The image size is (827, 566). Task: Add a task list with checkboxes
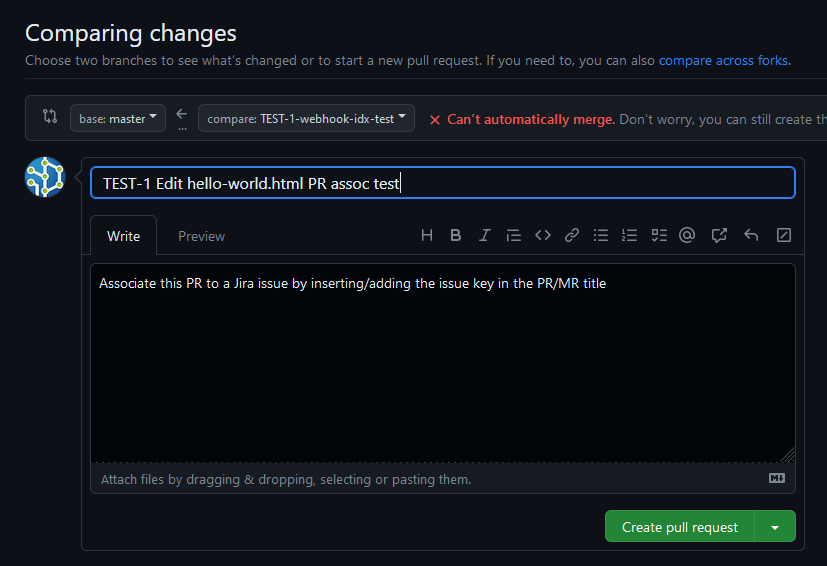coord(659,236)
